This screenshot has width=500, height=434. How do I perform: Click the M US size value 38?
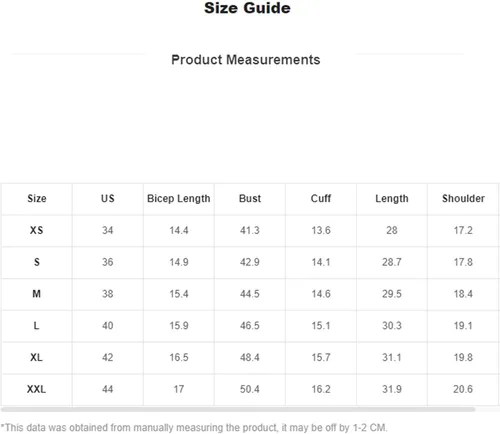pyautogui.click(x=108, y=294)
